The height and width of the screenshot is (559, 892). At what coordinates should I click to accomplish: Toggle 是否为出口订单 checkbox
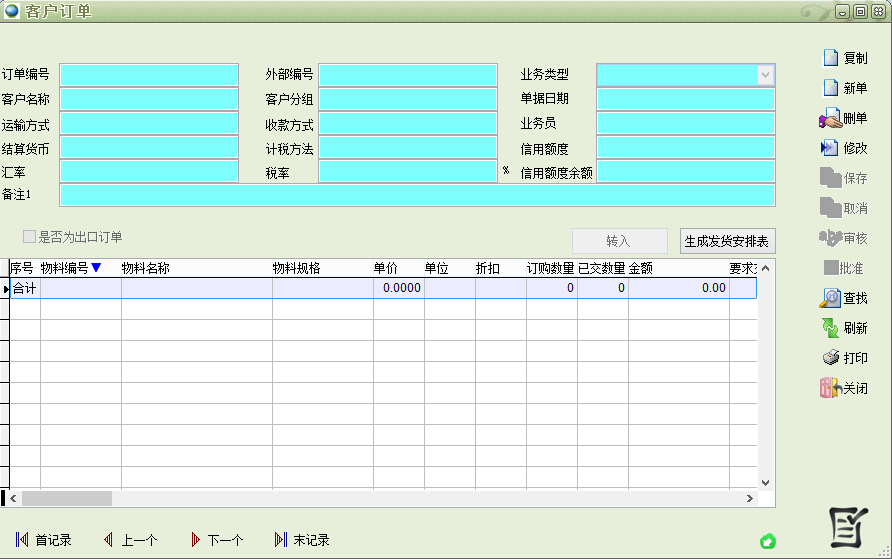click(x=30, y=237)
